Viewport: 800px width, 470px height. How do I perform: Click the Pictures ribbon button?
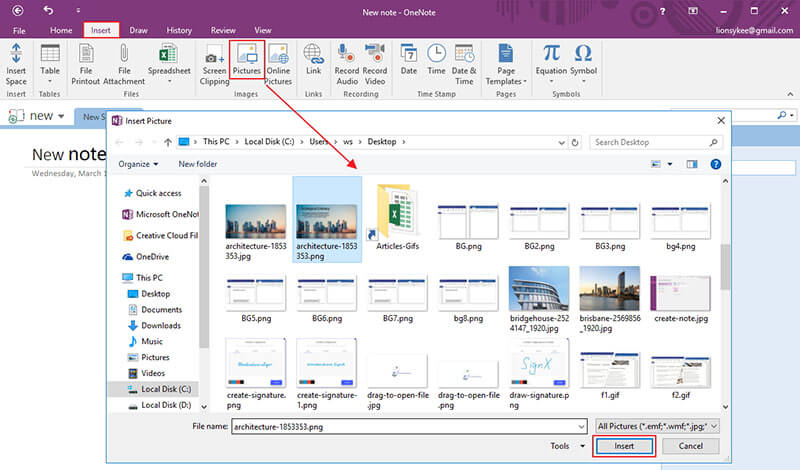[247, 60]
